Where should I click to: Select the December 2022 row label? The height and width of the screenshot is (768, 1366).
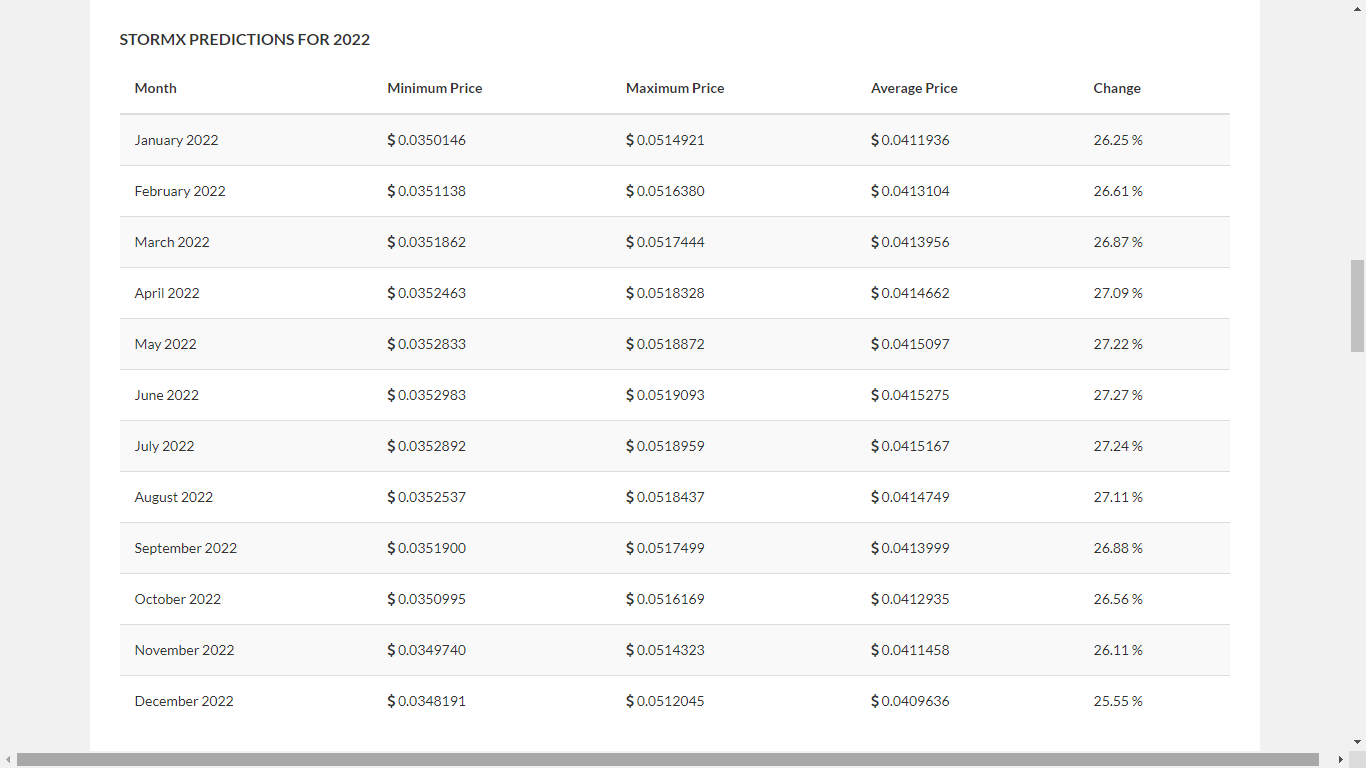point(184,701)
